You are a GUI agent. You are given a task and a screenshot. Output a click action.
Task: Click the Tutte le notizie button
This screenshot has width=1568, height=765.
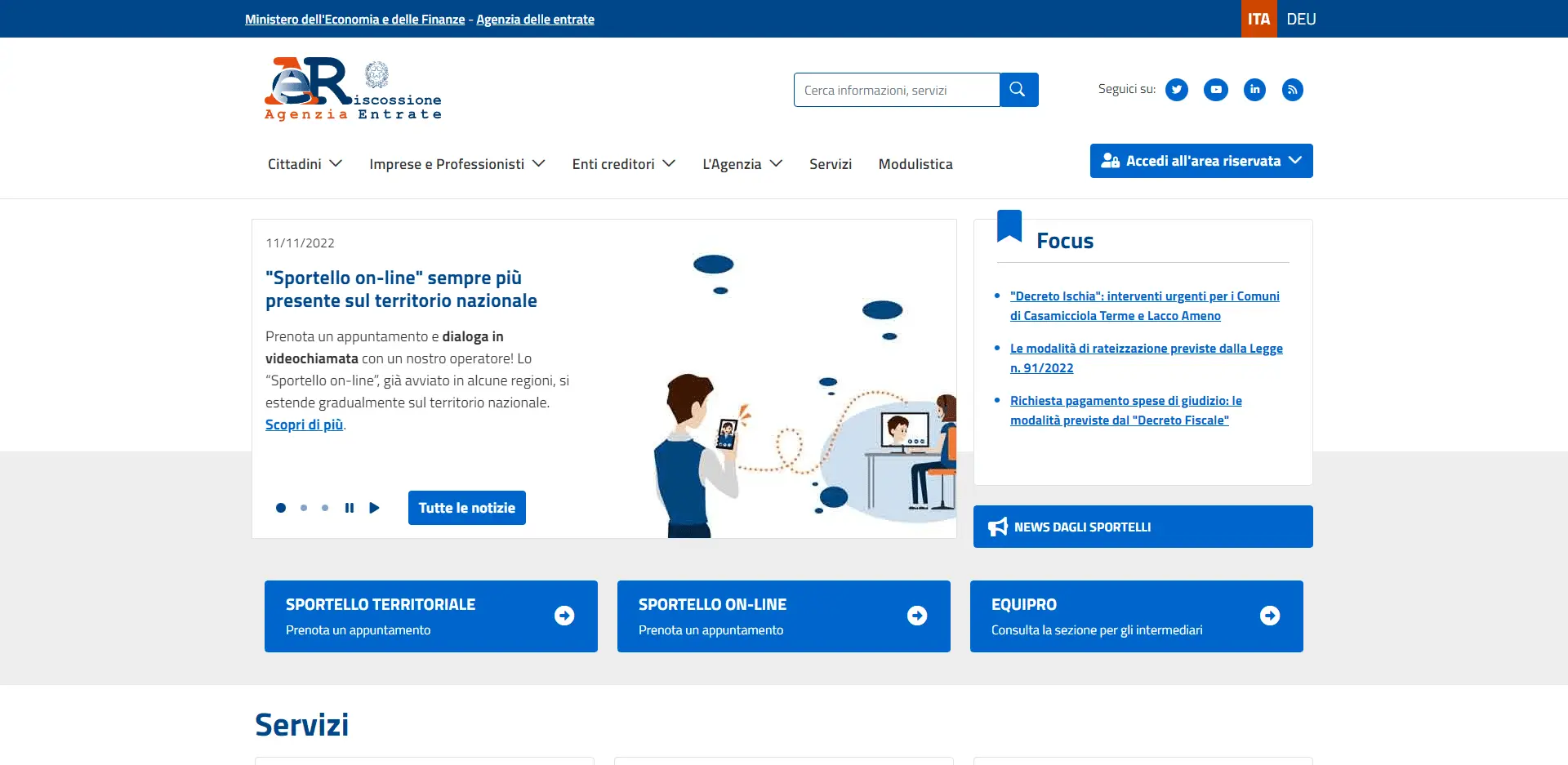(x=466, y=508)
